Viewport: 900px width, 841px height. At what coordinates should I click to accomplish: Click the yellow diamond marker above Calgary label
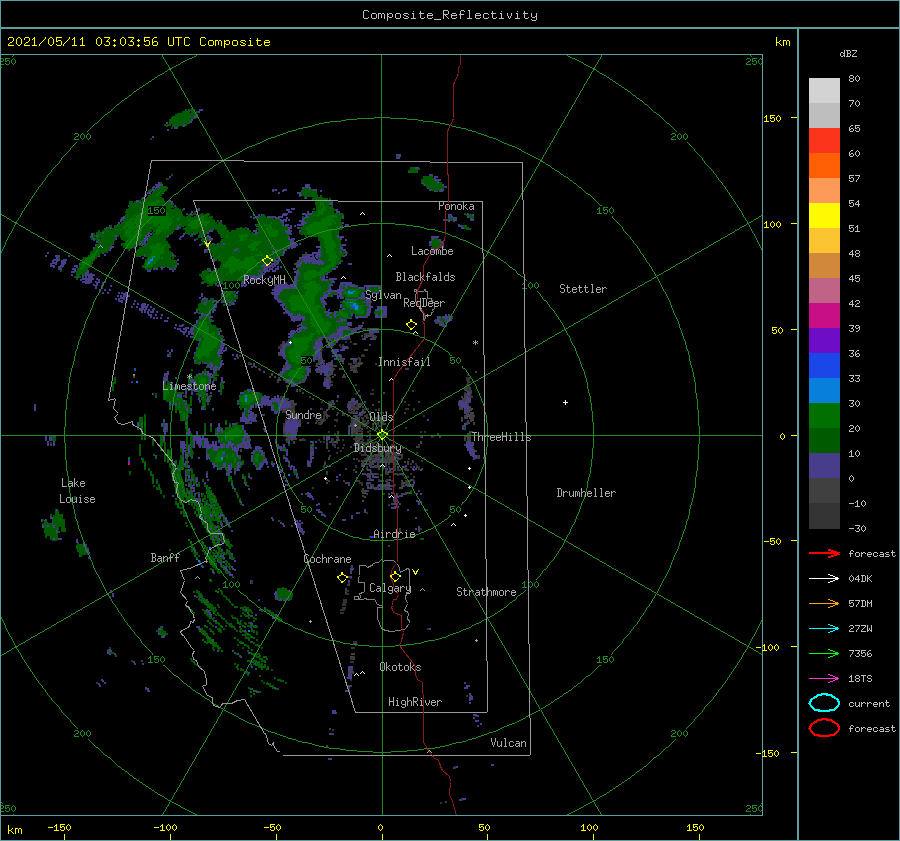(395, 576)
